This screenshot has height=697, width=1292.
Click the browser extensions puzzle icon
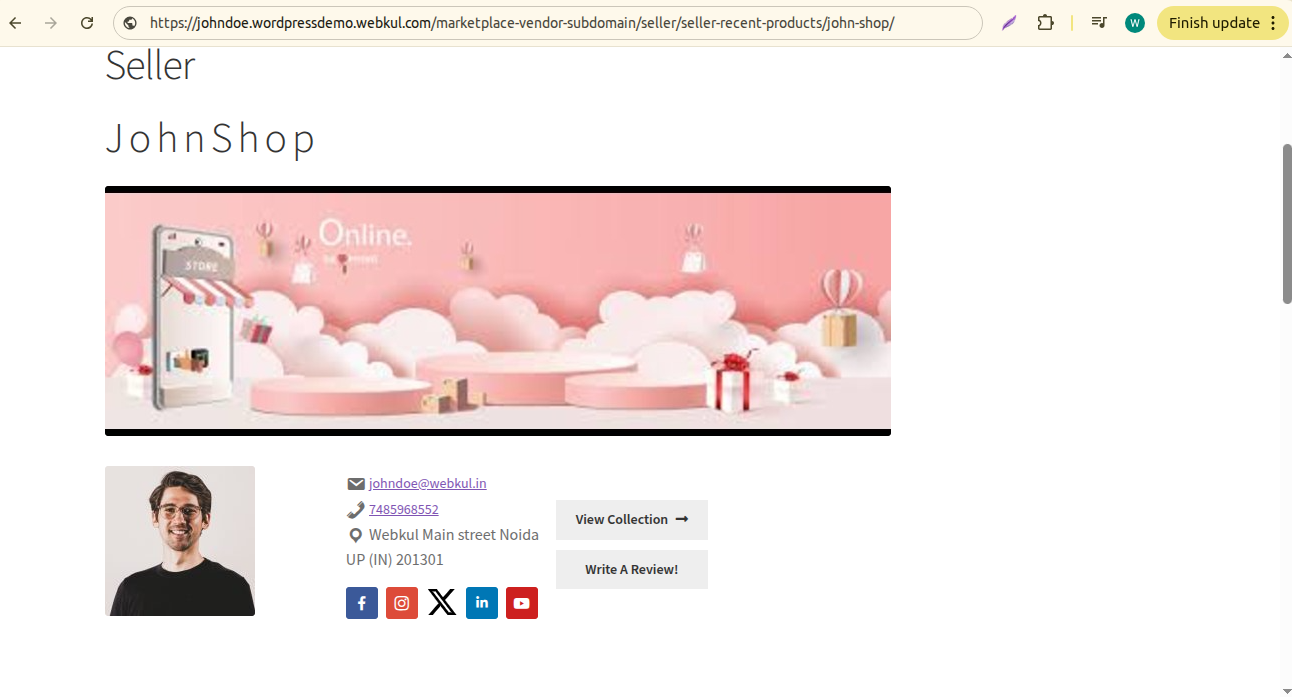1045,22
